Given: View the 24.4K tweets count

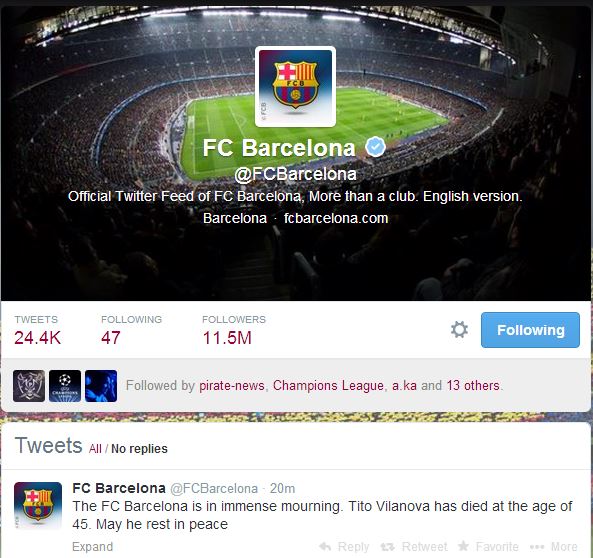Looking at the screenshot, I should tap(37, 338).
